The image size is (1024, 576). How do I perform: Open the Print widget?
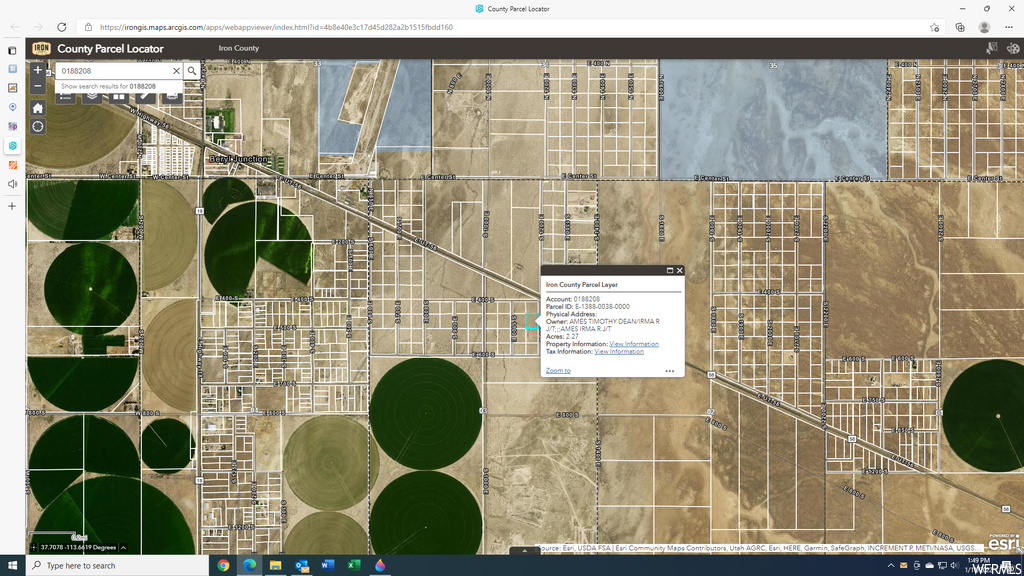click(x=172, y=97)
